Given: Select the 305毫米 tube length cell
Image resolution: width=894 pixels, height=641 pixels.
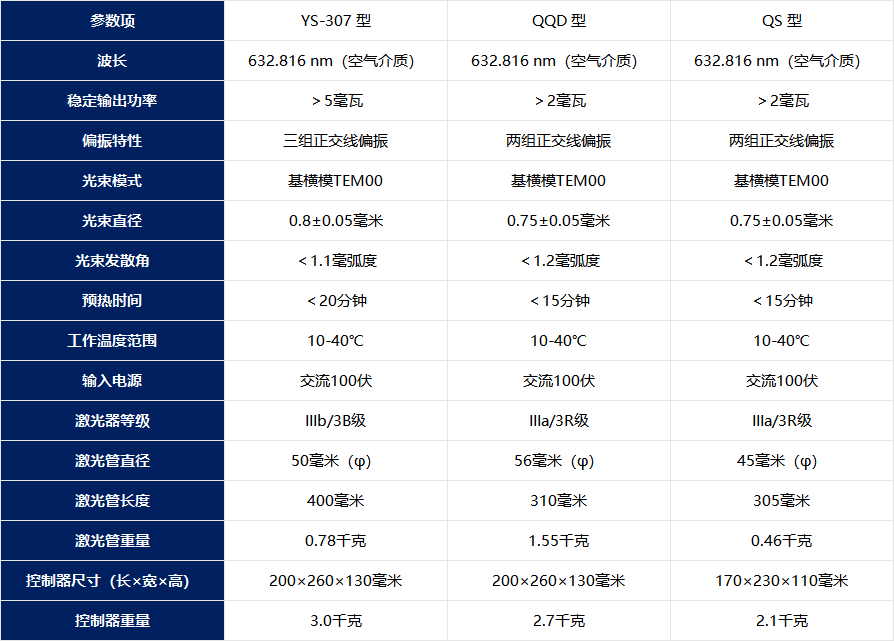Looking at the screenshot, I should [x=781, y=501].
